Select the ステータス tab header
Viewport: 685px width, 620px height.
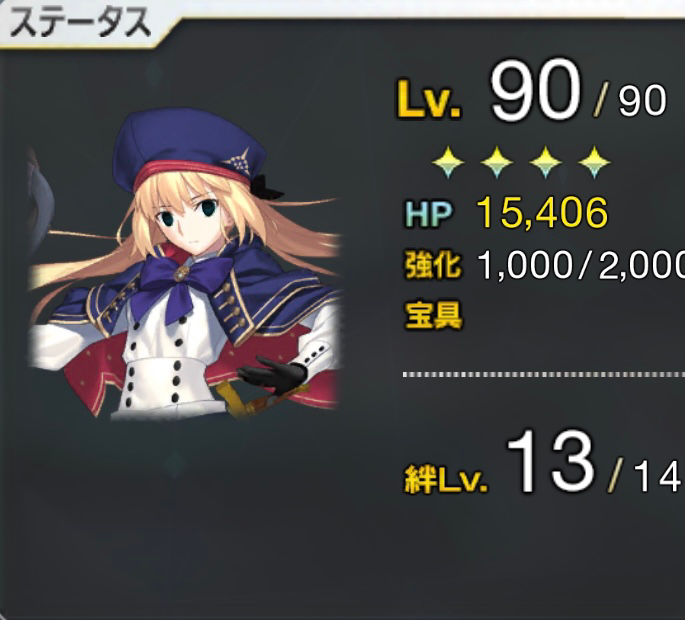click(x=81, y=23)
